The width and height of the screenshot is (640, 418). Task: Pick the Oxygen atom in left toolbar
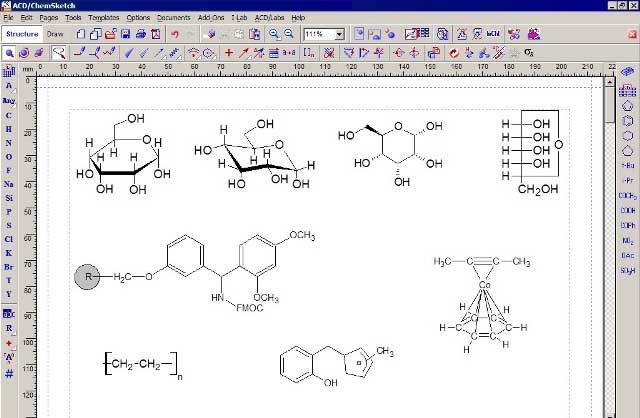(8, 156)
